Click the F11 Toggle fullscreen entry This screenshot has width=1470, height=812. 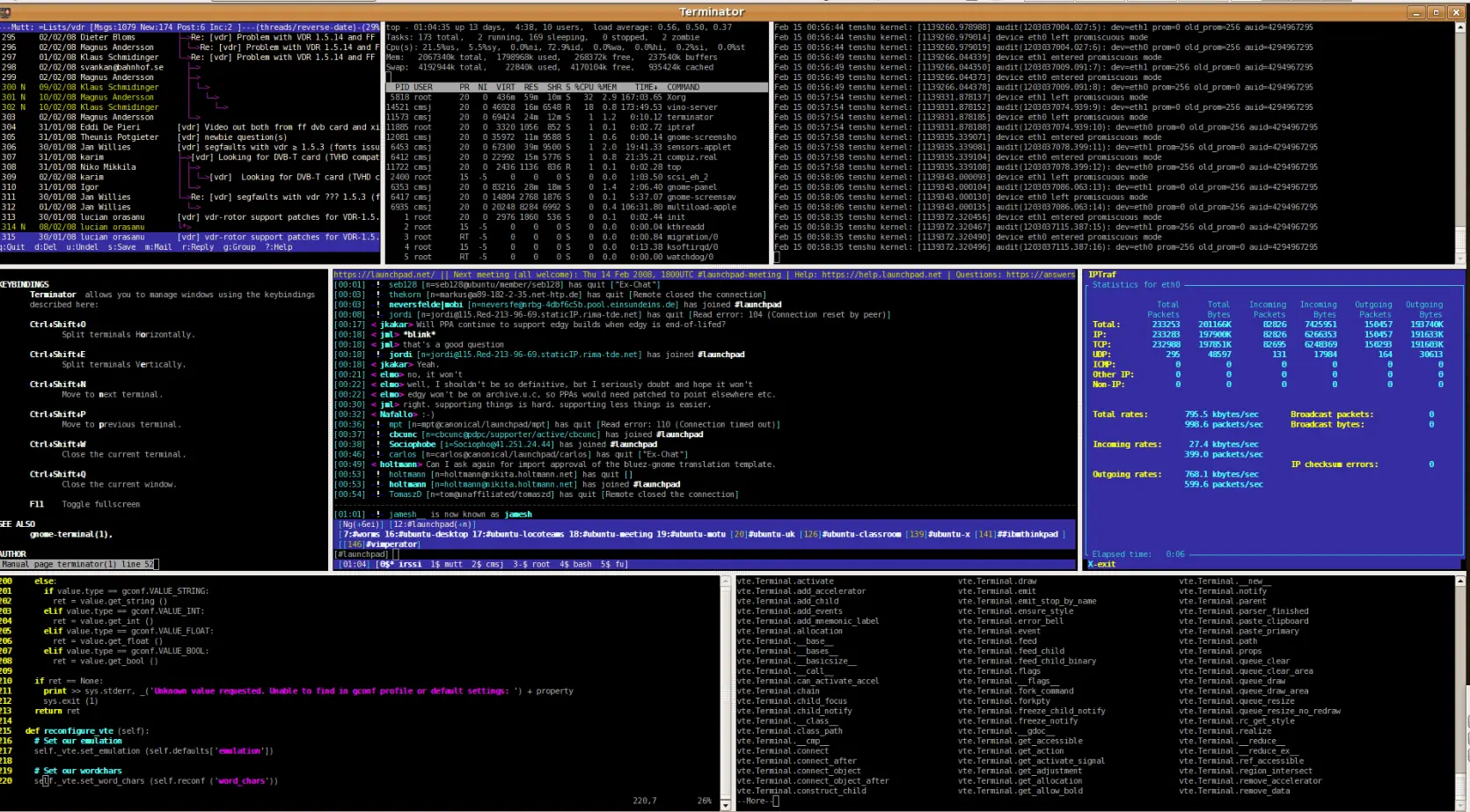pos(84,504)
